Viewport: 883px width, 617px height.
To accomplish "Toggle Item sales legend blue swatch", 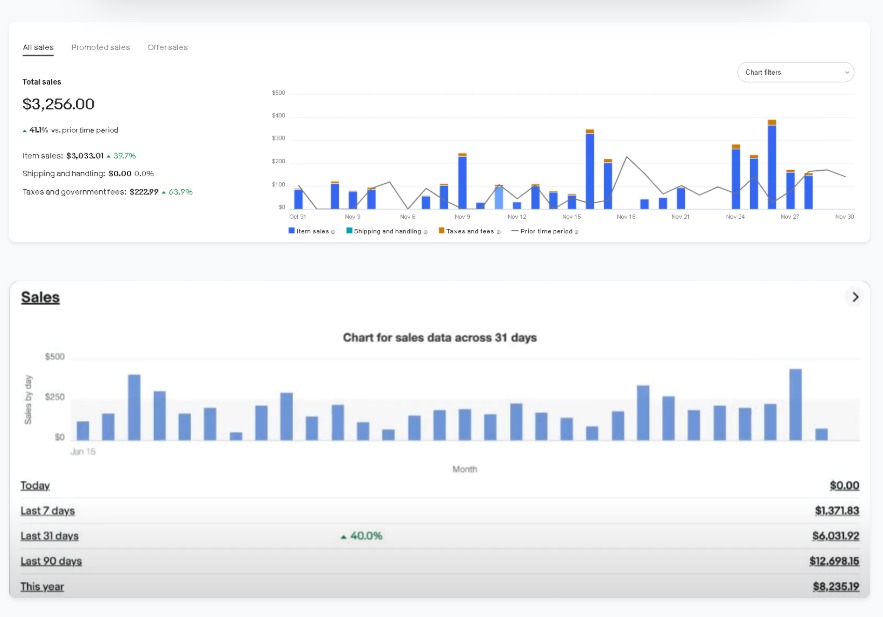I will 292,231.
